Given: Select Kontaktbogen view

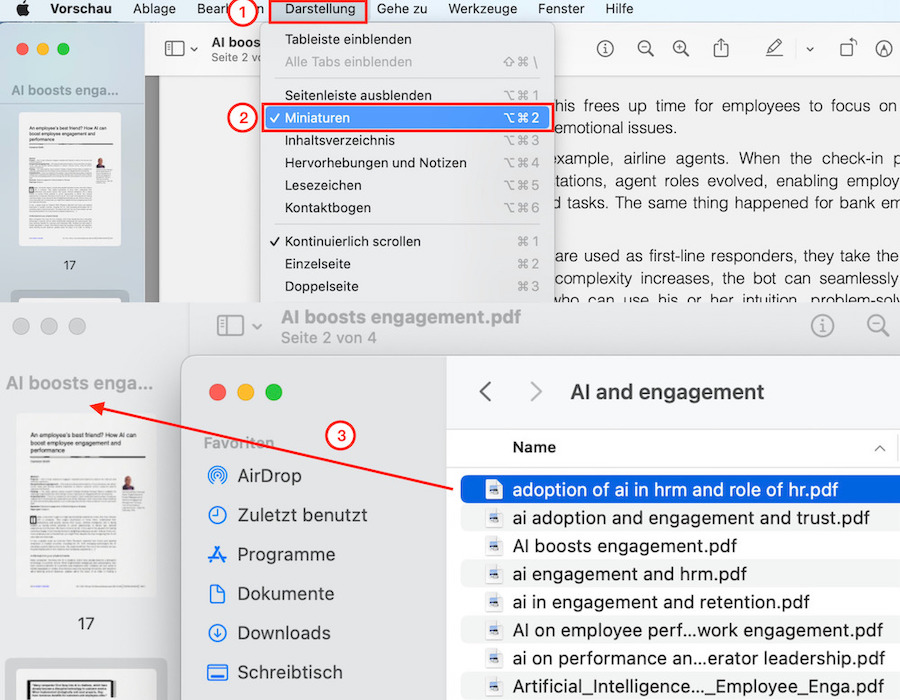Looking at the screenshot, I should tap(407, 208).
